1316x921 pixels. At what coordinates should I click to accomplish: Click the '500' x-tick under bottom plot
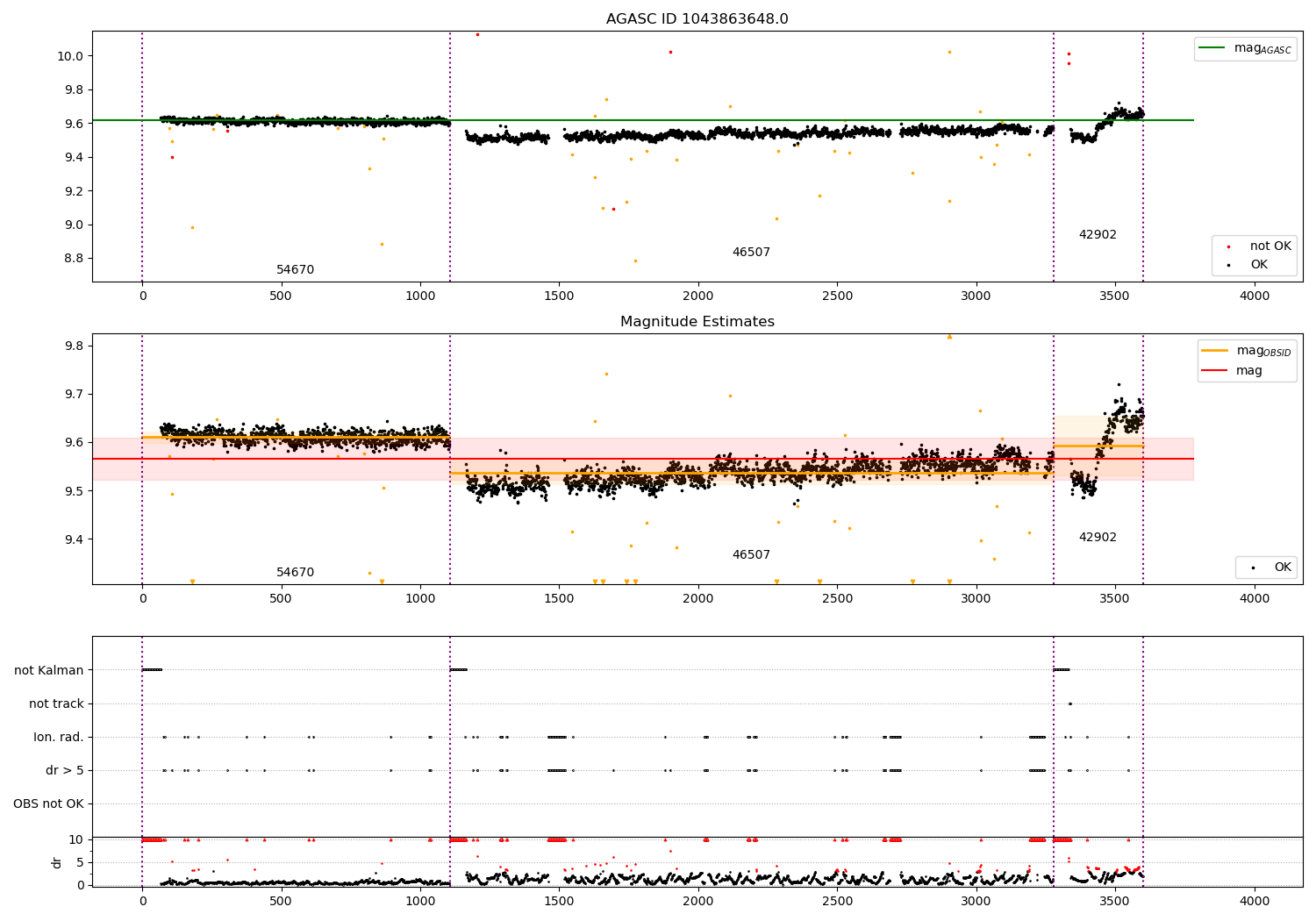click(281, 901)
